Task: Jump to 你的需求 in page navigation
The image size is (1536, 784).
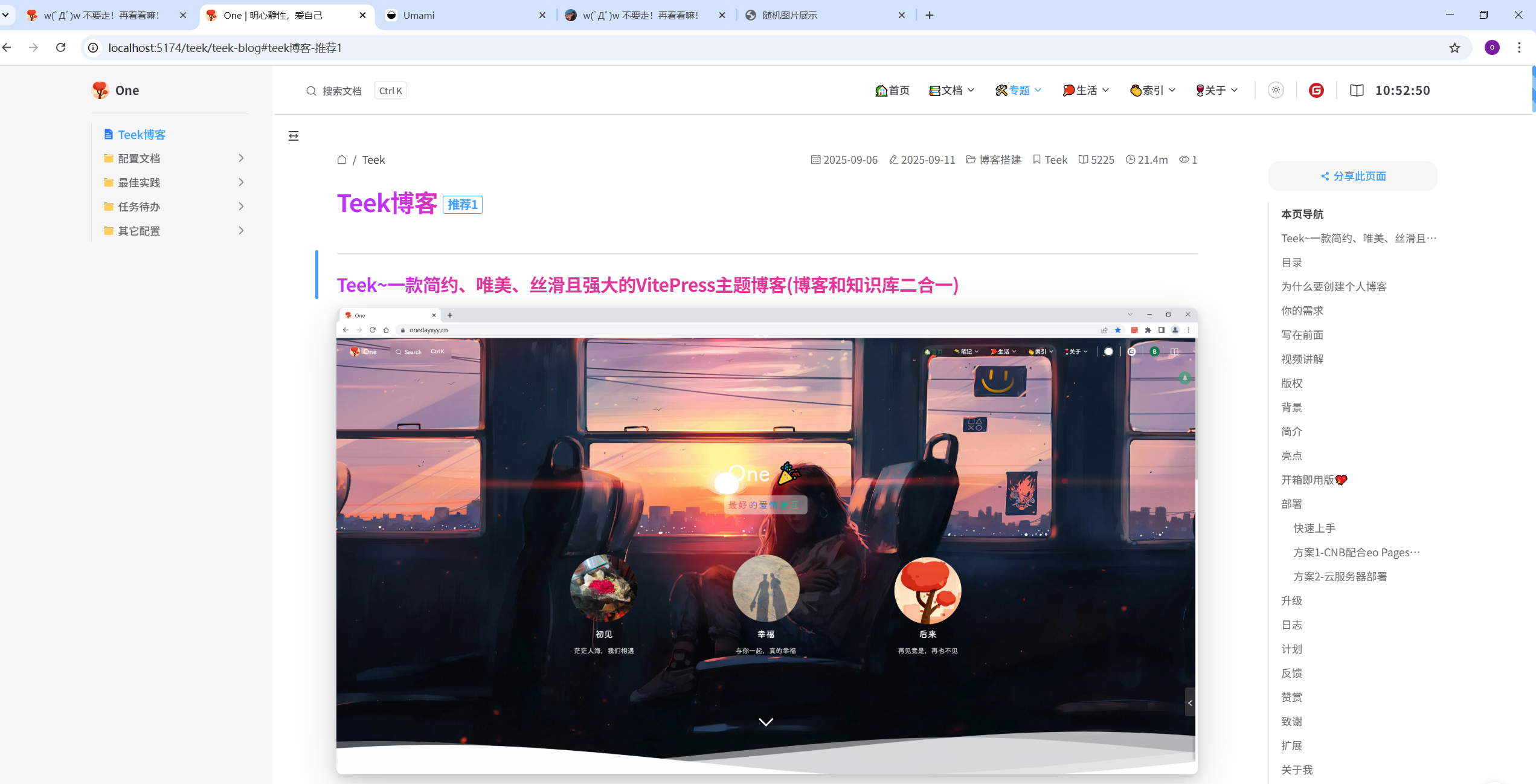Action: tap(1302, 310)
